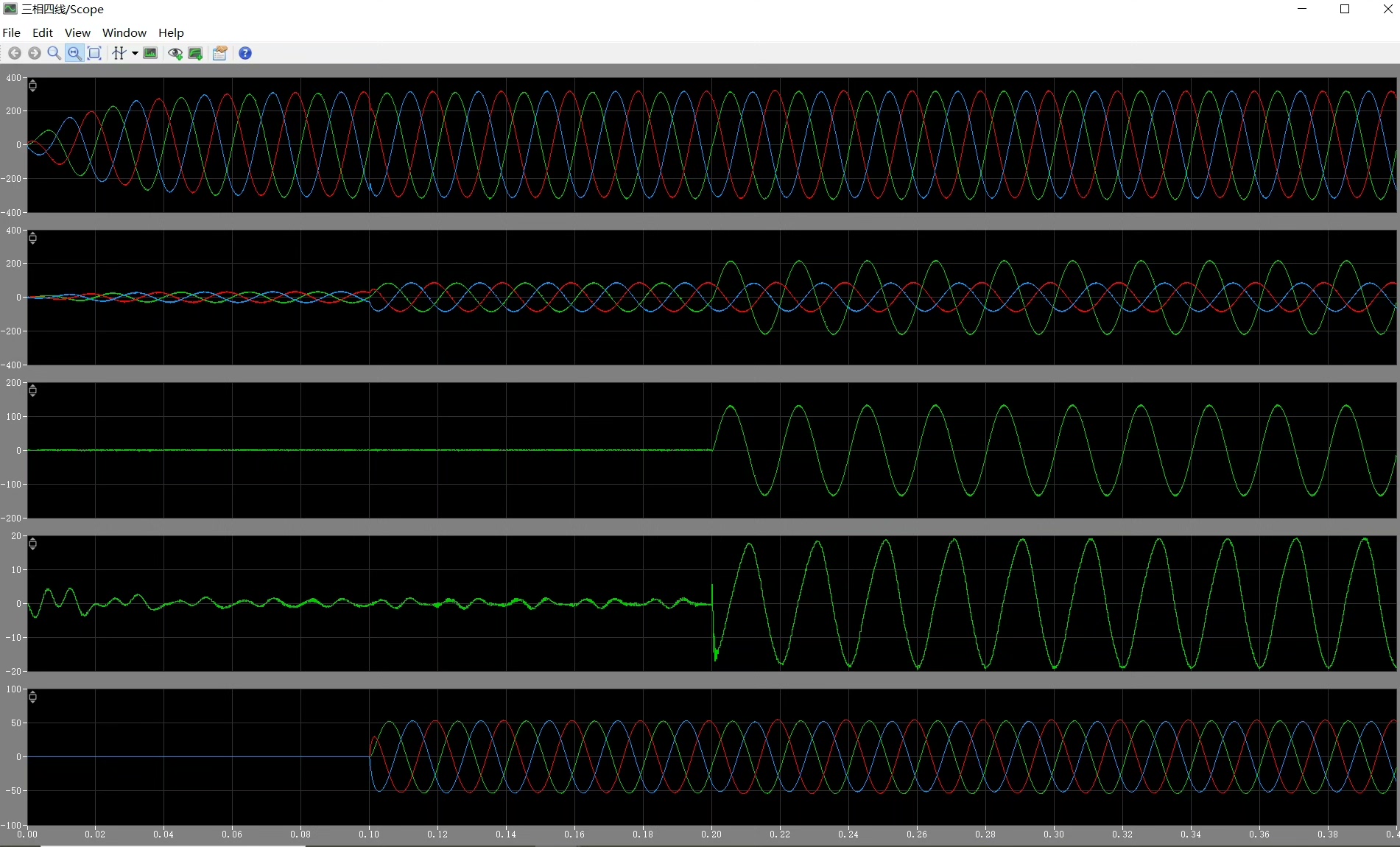Click the 0.30 time axis label
Image resolution: width=1400 pixels, height=847 pixels.
pos(1054,834)
